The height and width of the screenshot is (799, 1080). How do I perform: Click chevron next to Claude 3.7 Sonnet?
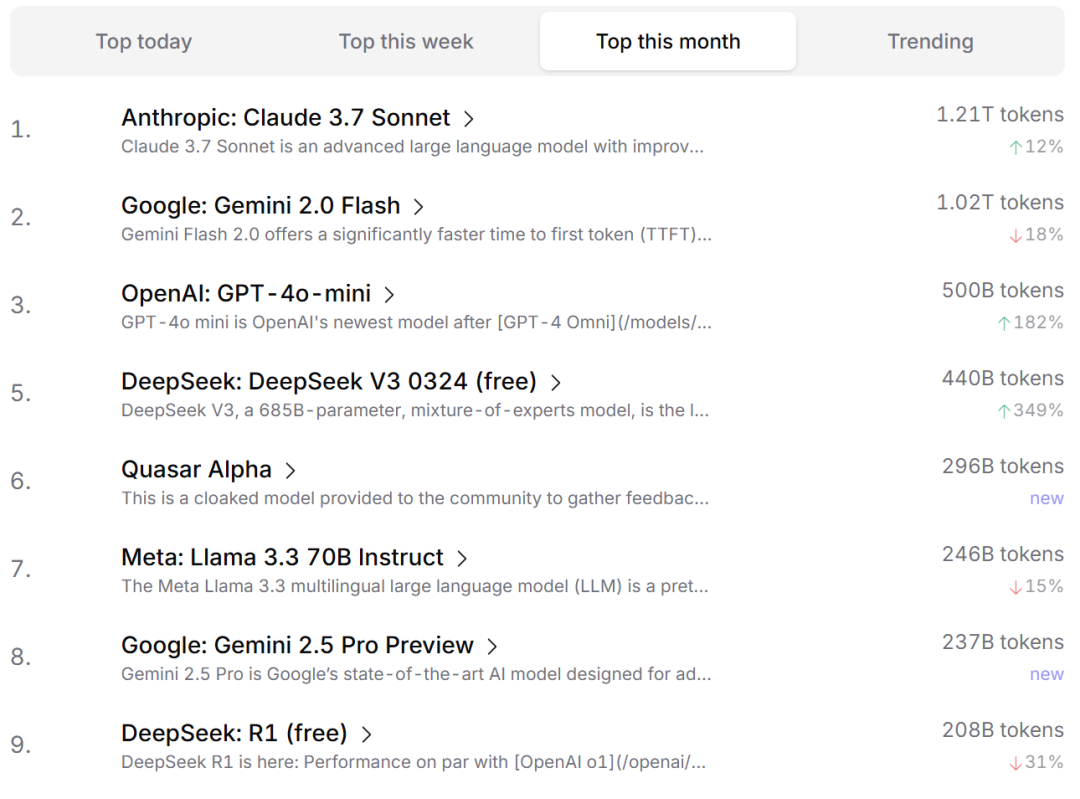[x=468, y=119]
